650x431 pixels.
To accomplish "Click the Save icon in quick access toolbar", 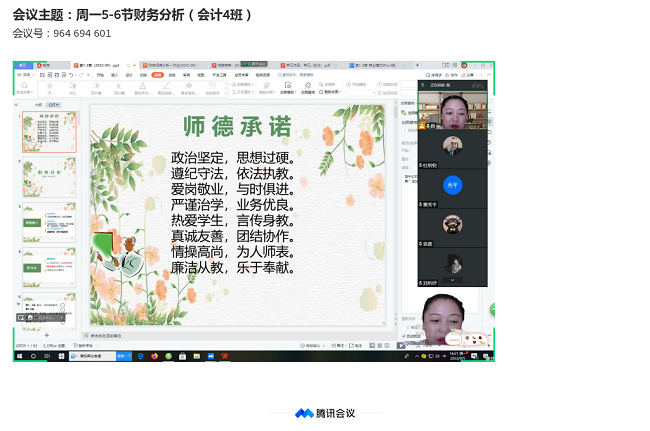I will pos(41,75).
